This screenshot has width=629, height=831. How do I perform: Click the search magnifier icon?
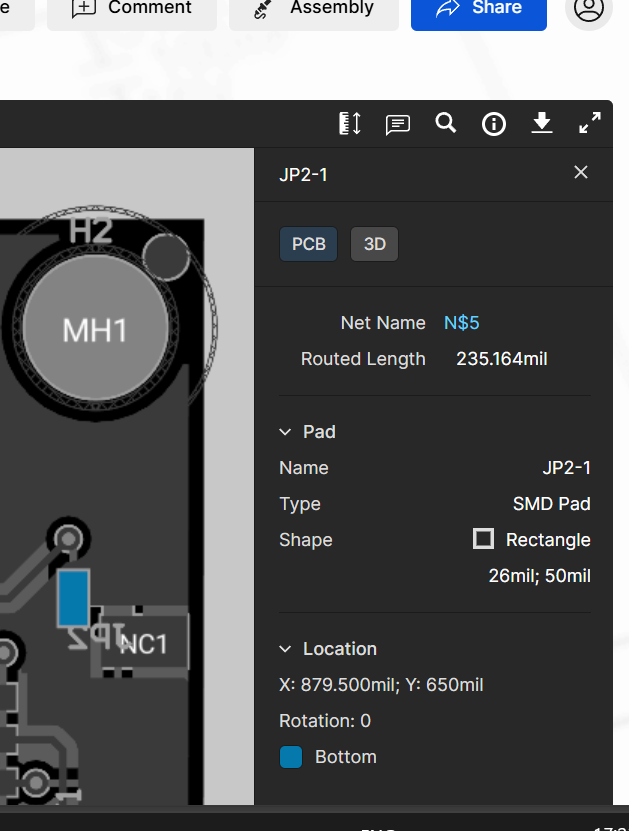tap(446, 123)
